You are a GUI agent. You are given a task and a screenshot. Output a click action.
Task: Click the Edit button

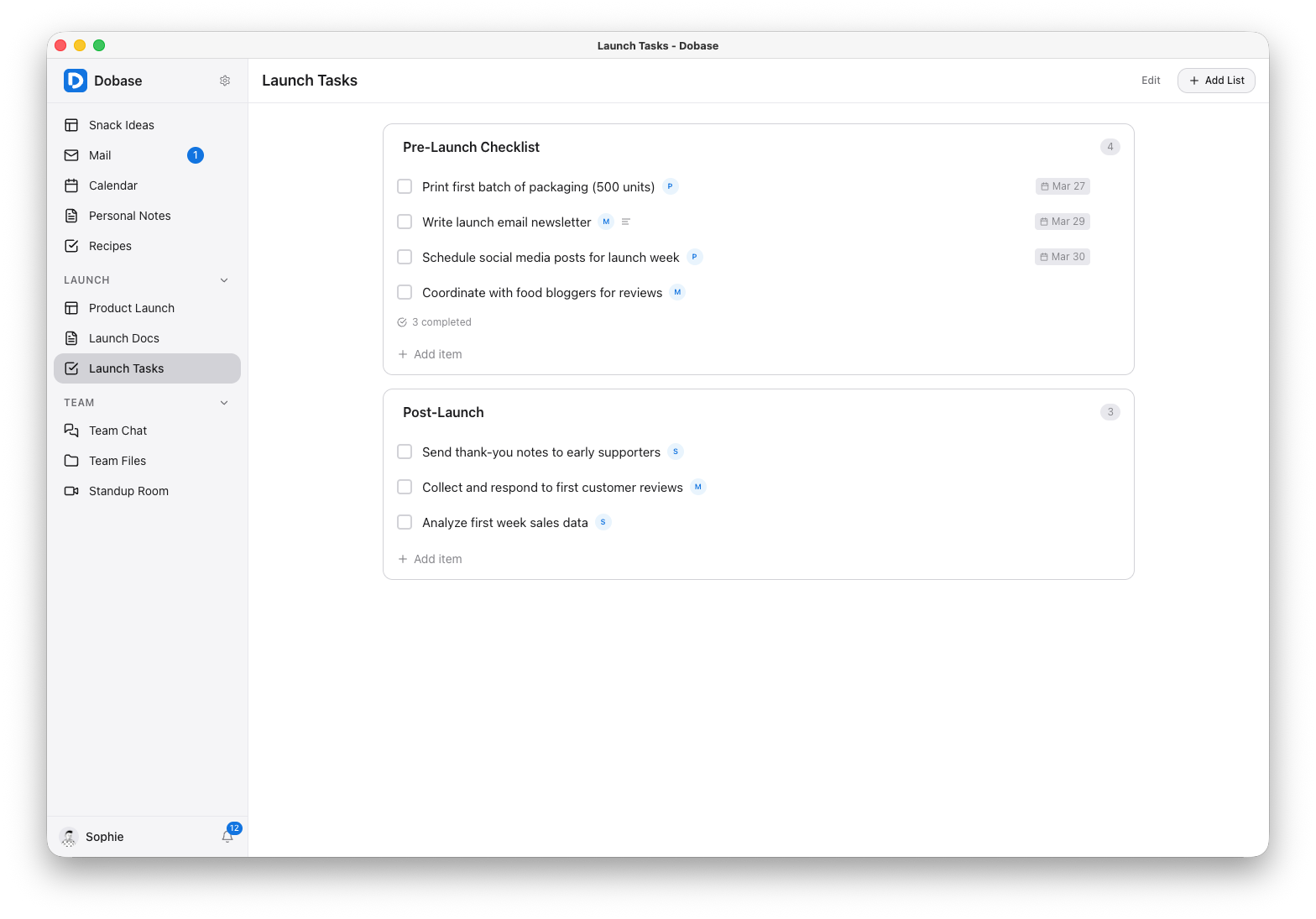click(1151, 81)
